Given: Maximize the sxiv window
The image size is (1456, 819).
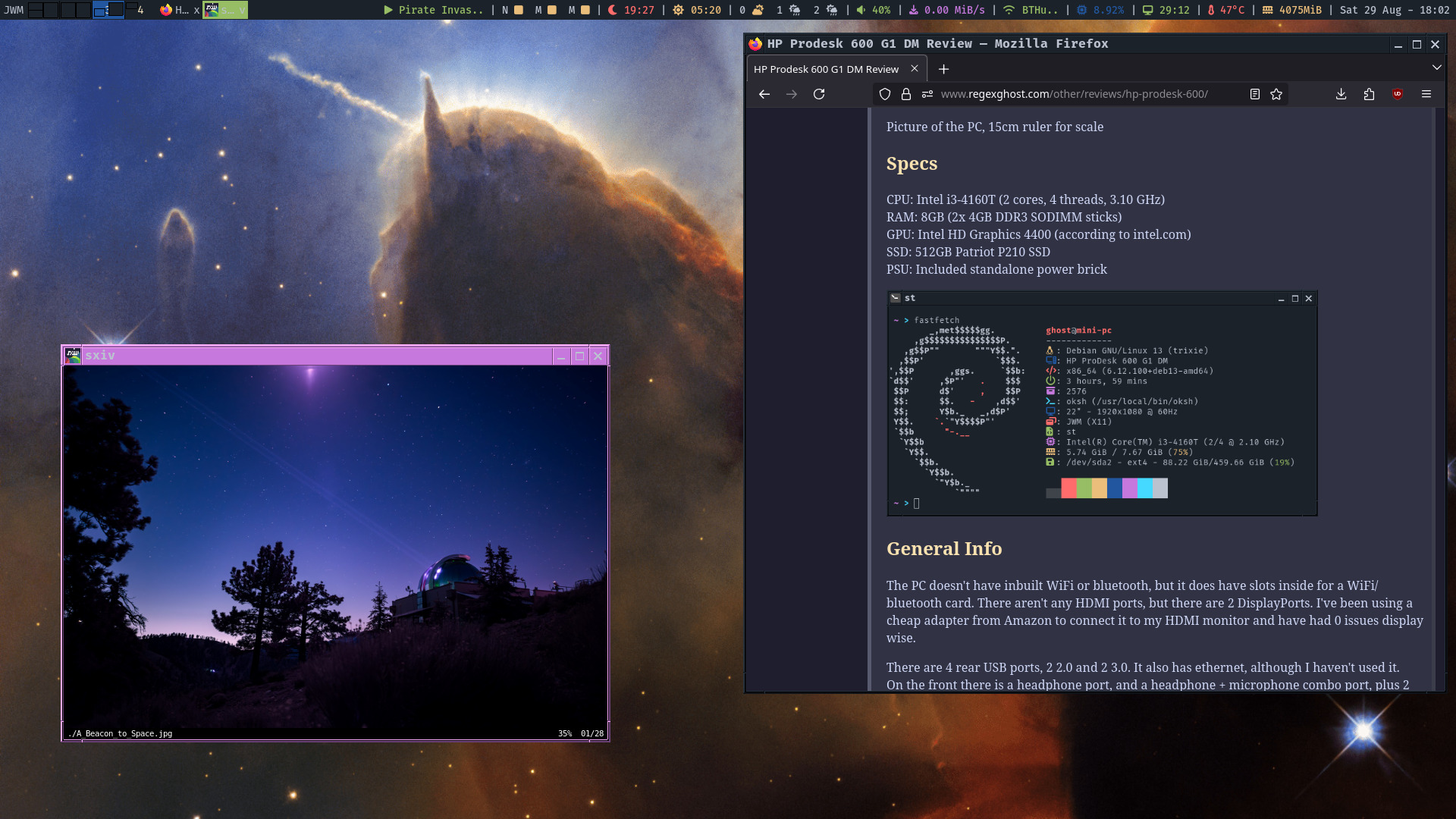Looking at the screenshot, I should point(580,356).
